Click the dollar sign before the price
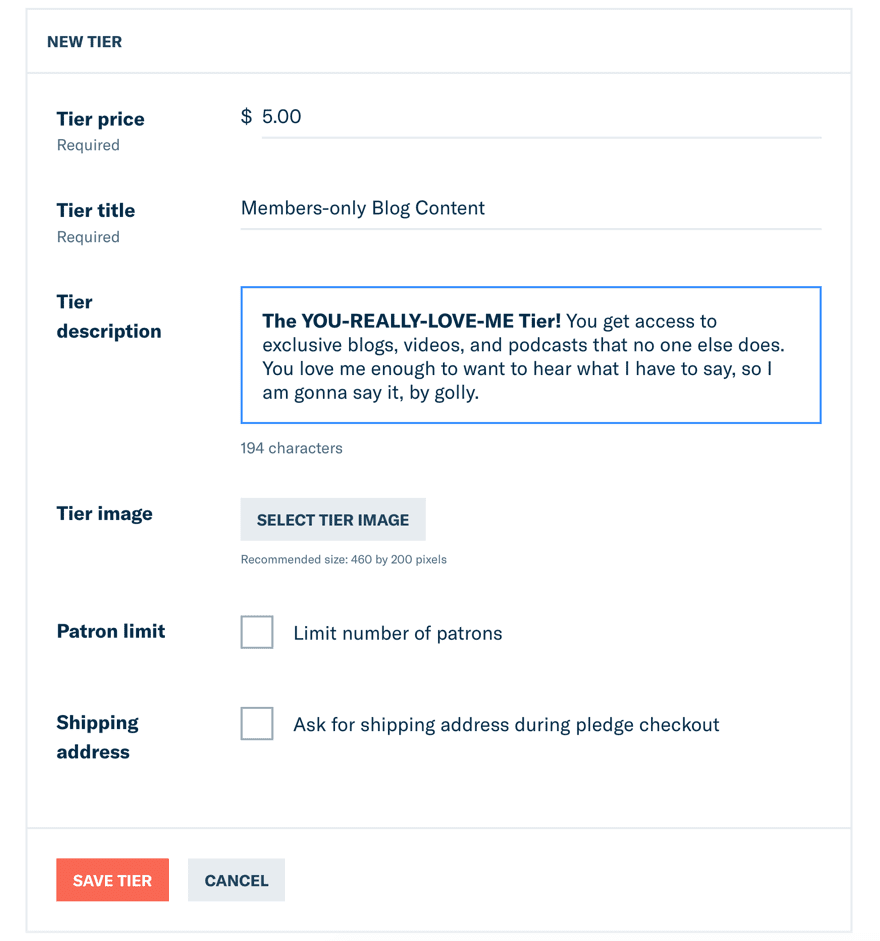Screen dimensions: 880x941 [x=246, y=117]
